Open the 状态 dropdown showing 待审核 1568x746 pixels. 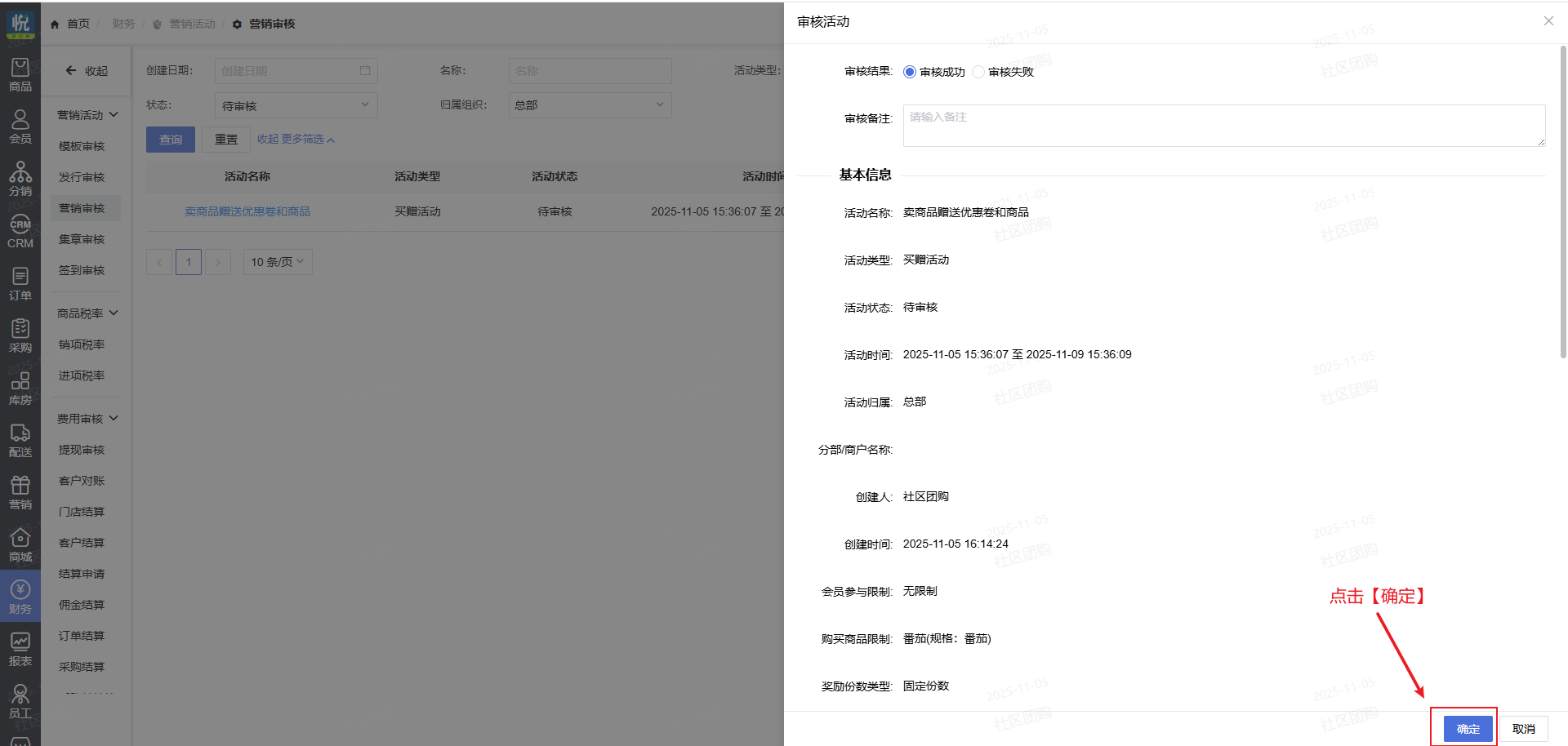pyautogui.click(x=296, y=105)
